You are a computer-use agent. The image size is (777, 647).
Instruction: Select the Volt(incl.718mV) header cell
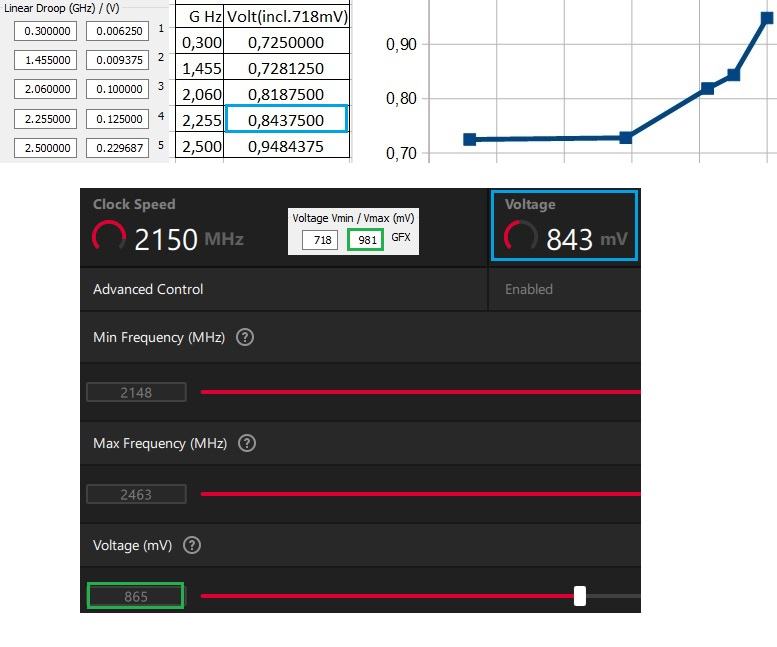coord(286,16)
